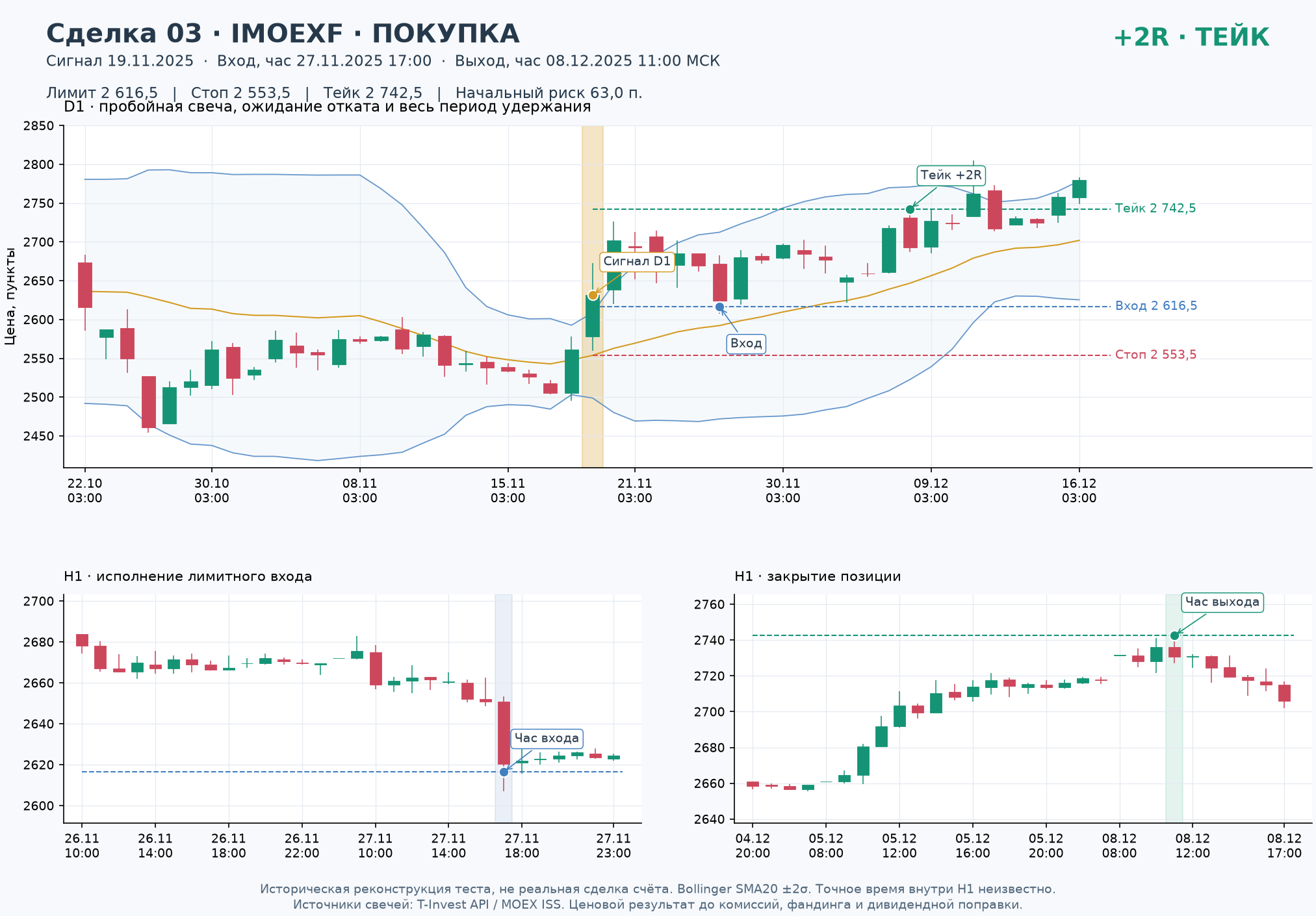Image resolution: width=1316 pixels, height=916 pixels.
Task: Click the shaded blue entry-hour band
Action: pyautogui.click(x=504, y=708)
